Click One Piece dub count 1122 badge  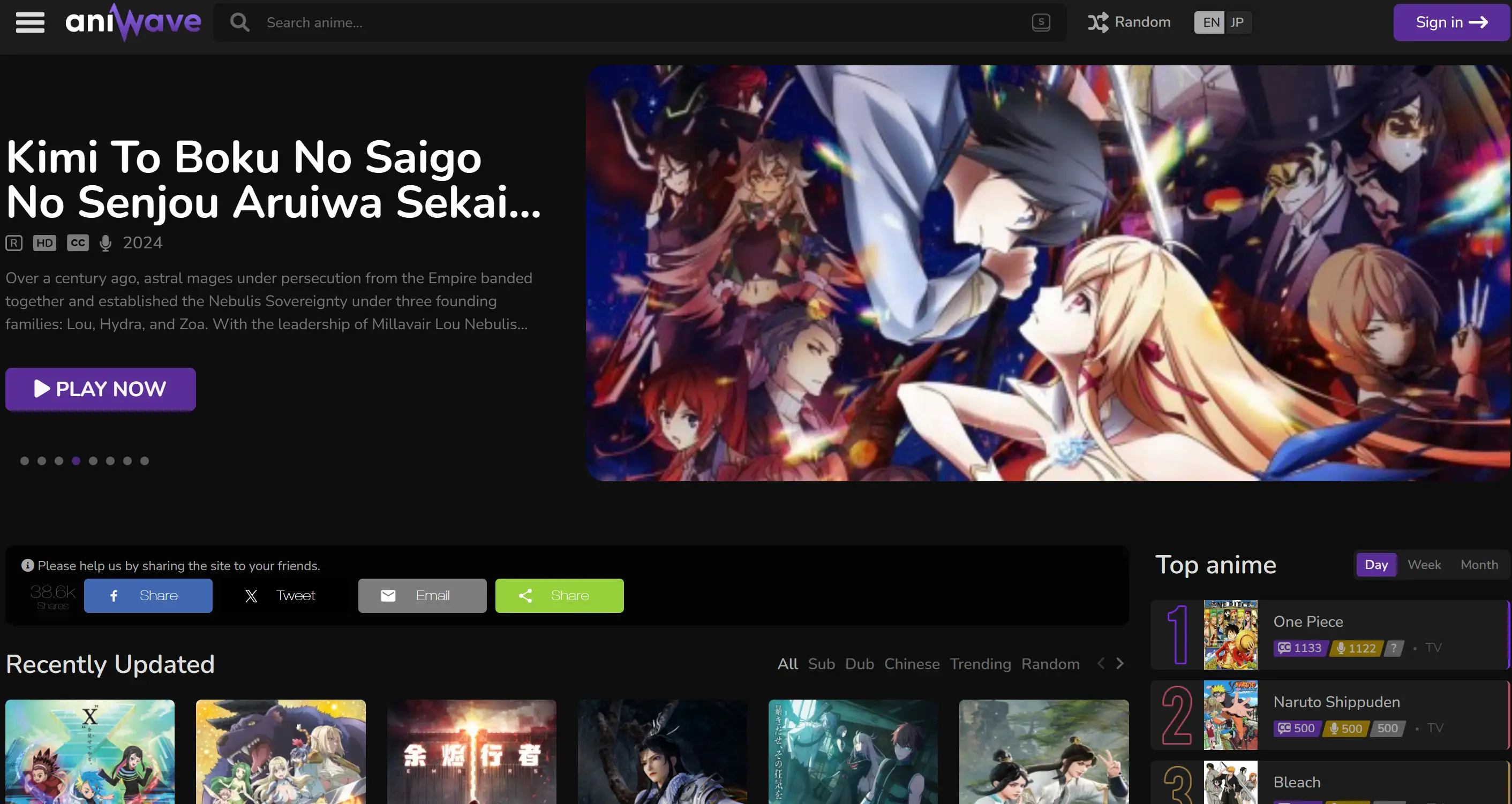(1357, 648)
